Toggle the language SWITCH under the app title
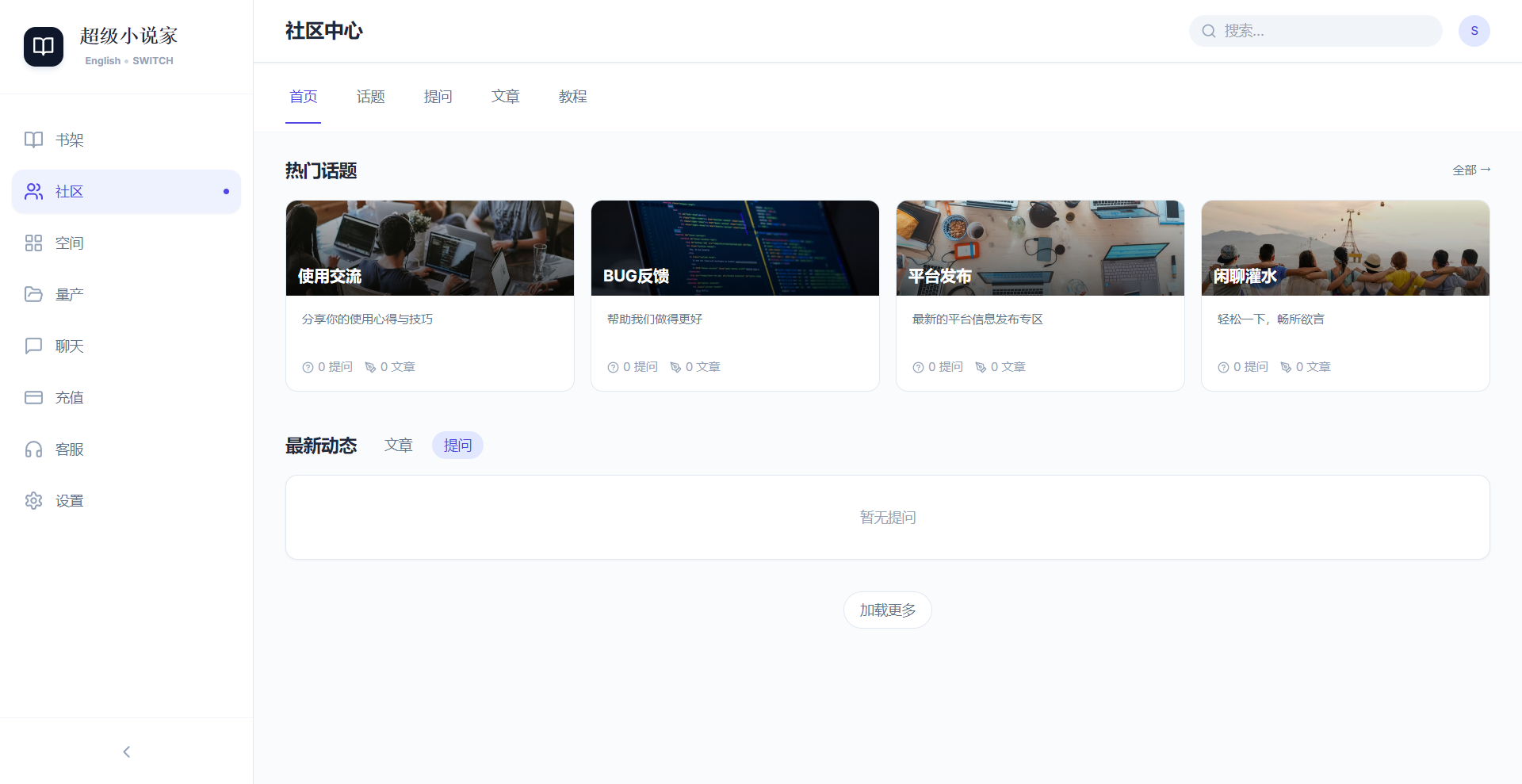This screenshot has width=1522, height=784. pos(152,60)
